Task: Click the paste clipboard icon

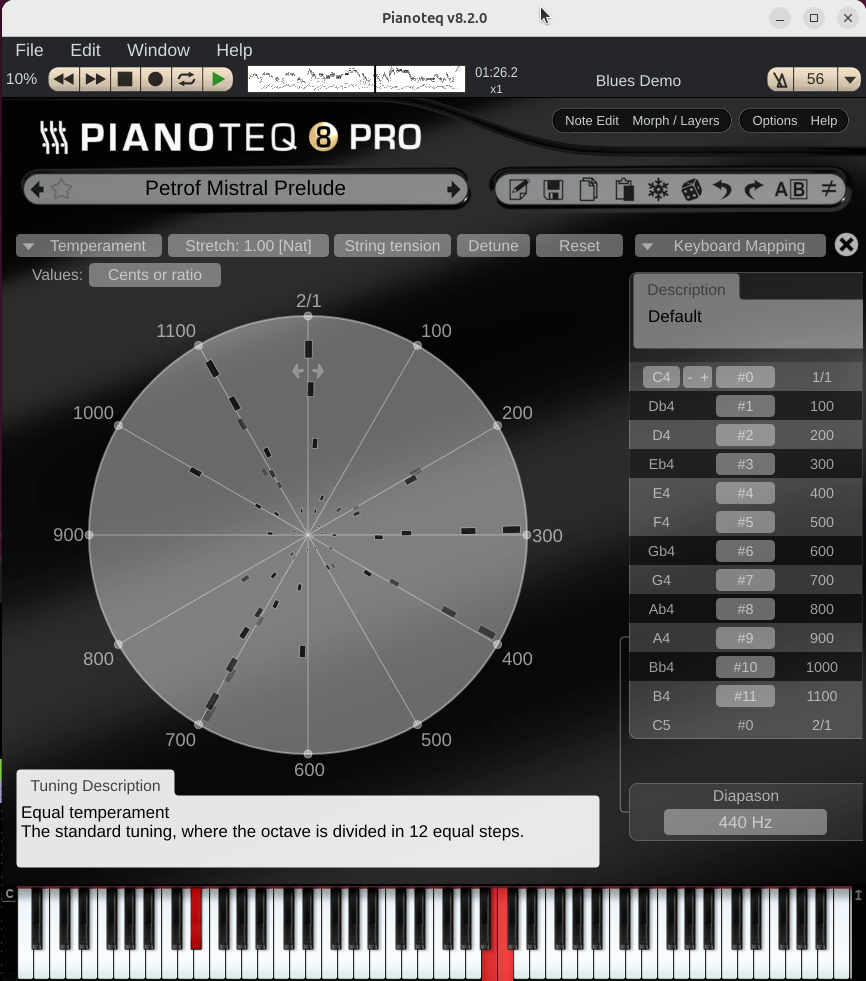Action: point(624,189)
